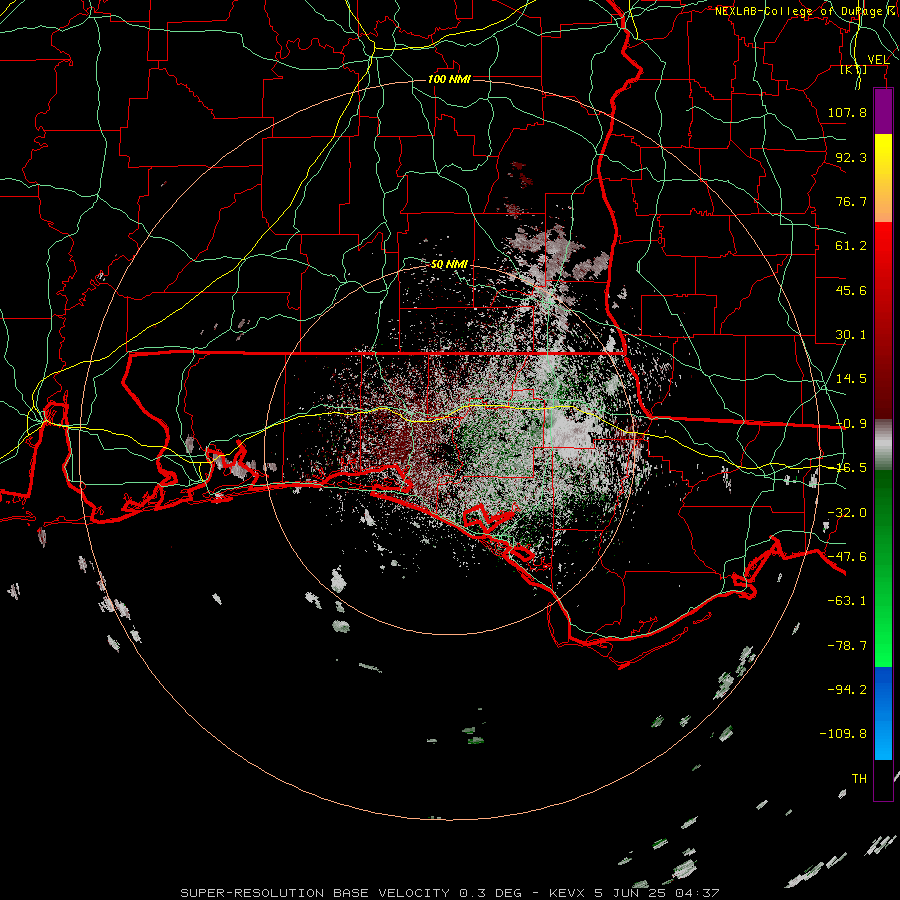
Task: Click the "VEL" legend heading
Action: tap(878, 59)
